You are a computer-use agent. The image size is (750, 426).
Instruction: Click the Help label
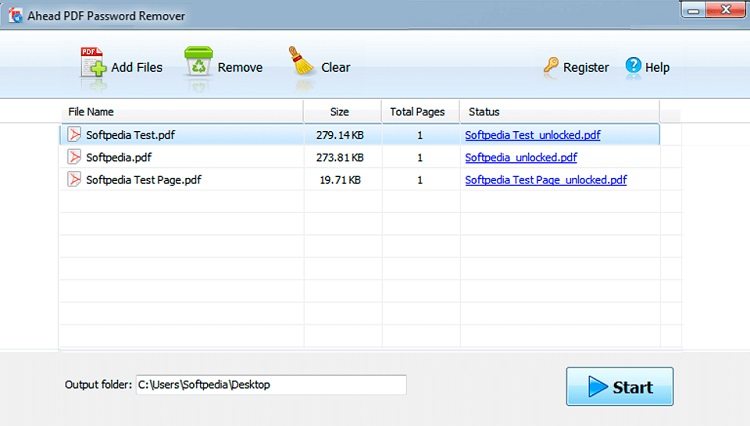coord(657,67)
